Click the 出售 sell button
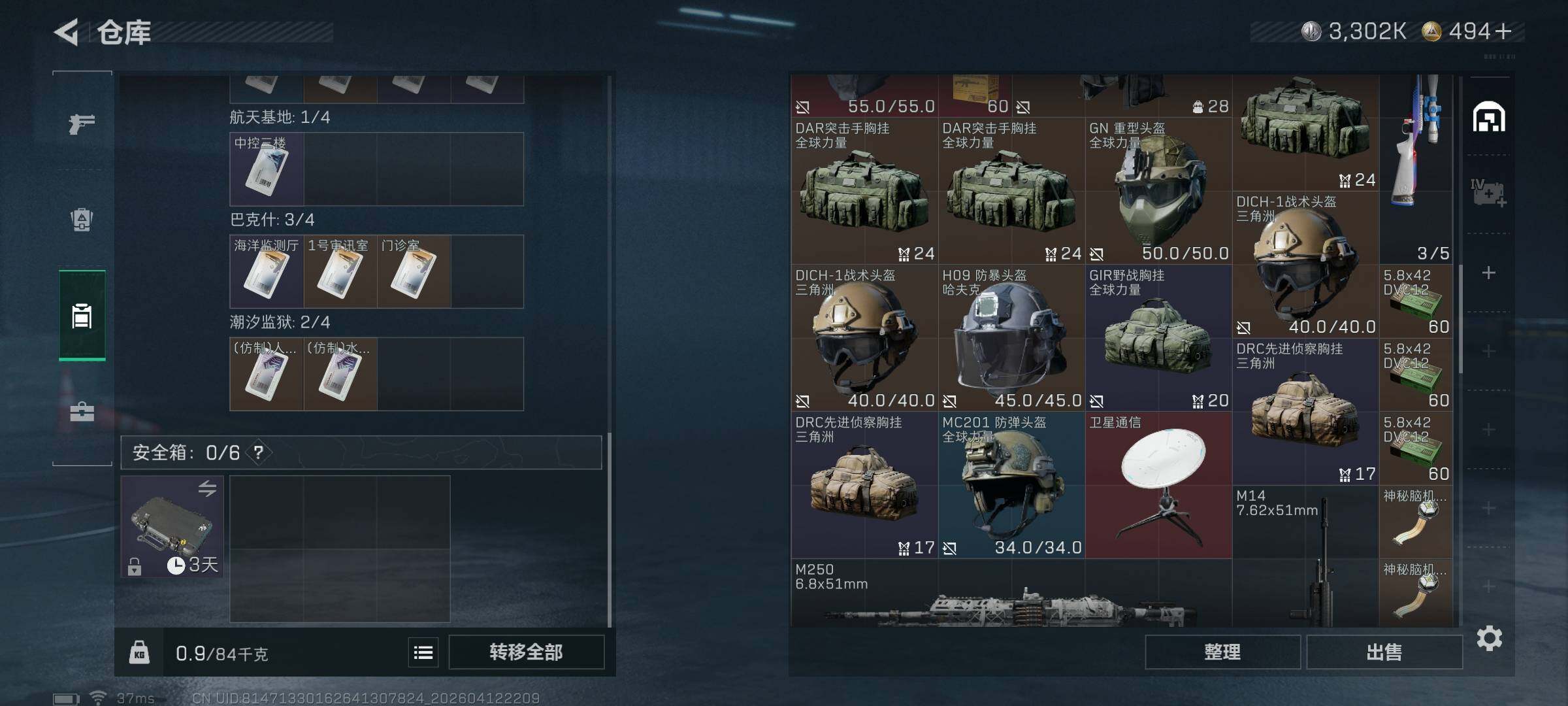This screenshot has width=1568, height=706. tap(1384, 652)
